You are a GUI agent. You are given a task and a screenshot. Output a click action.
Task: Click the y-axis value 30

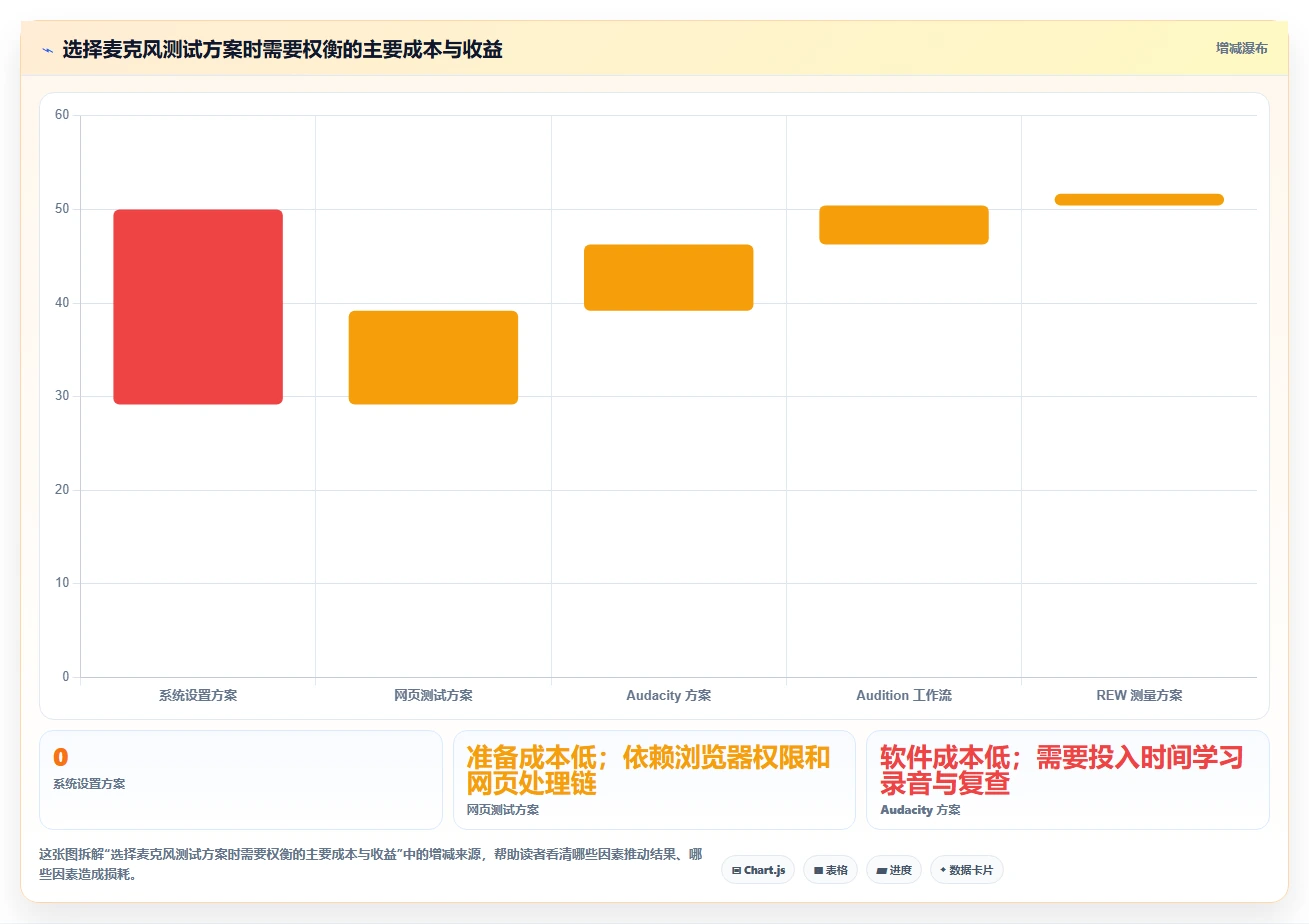[x=62, y=396]
